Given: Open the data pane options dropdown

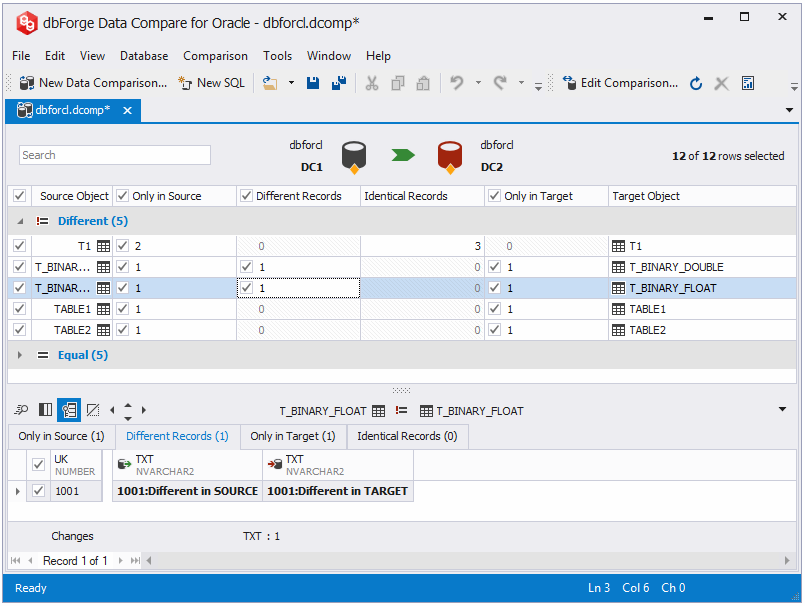Looking at the screenshot, I should click(x=782, y=409).
